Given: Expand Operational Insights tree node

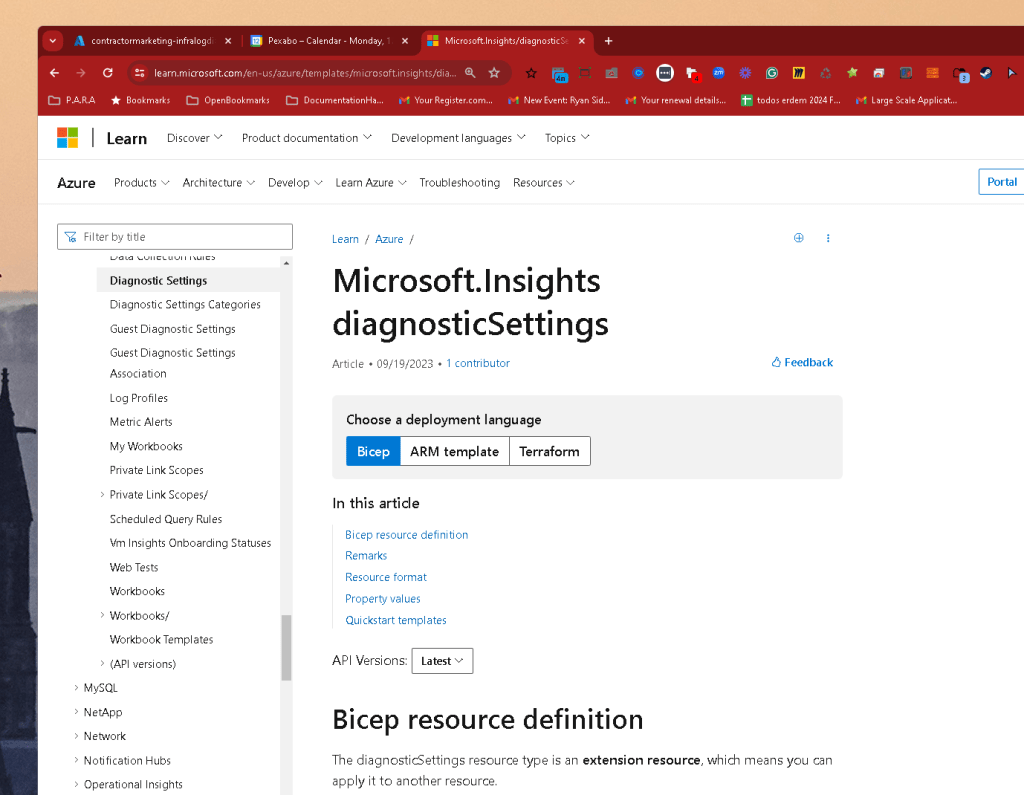Looking at the screenshot, I should pyautogui.click(x=76, y=784).
